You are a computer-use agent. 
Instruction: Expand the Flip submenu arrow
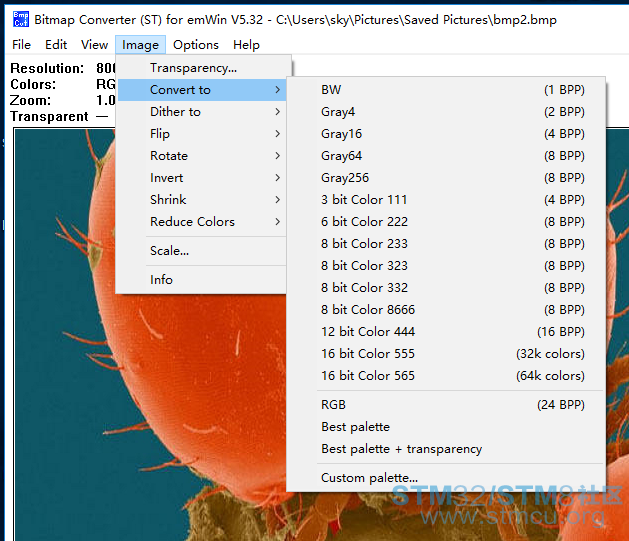[x=278, y=134]
